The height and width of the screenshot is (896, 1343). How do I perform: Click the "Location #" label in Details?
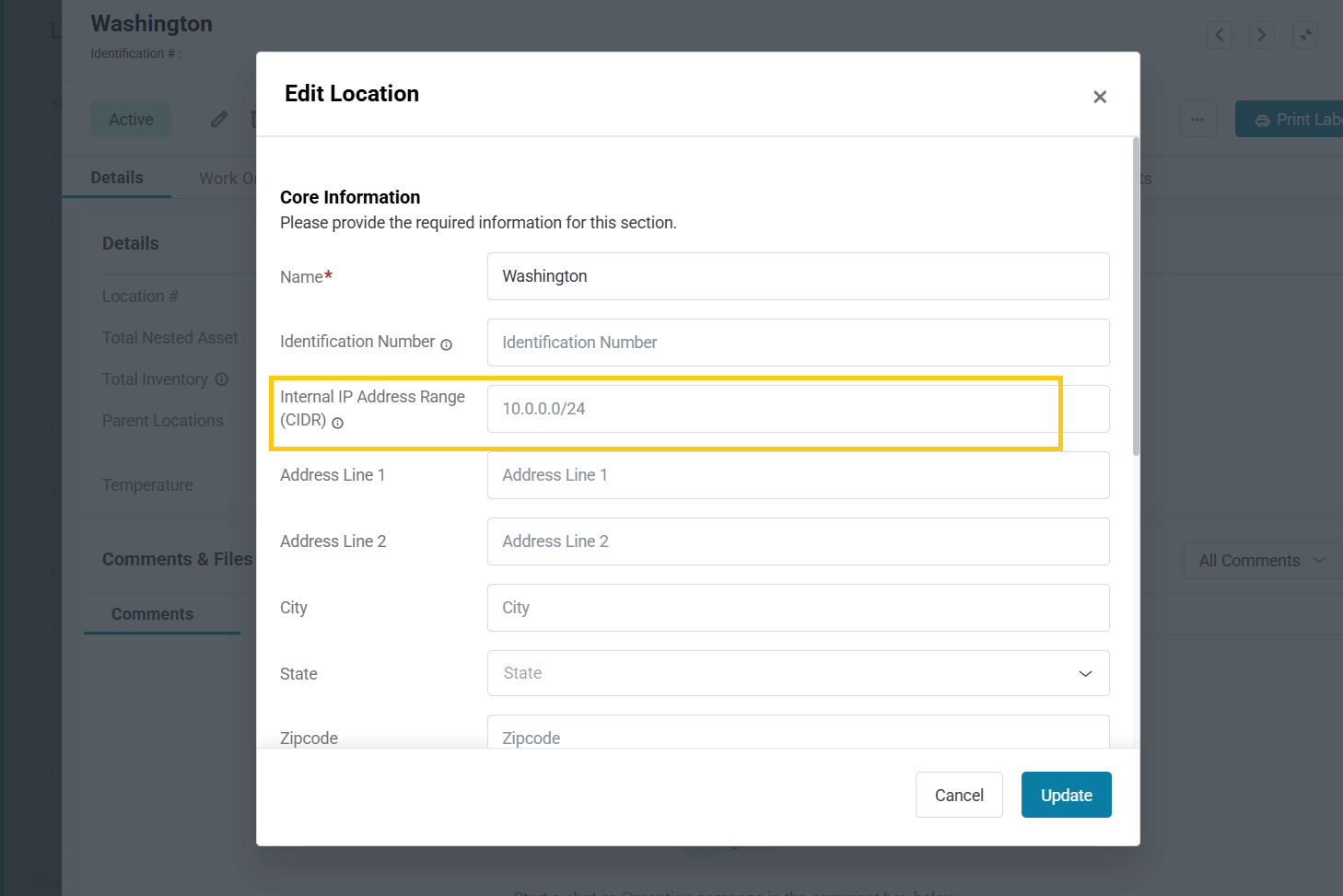coord(140,297)
